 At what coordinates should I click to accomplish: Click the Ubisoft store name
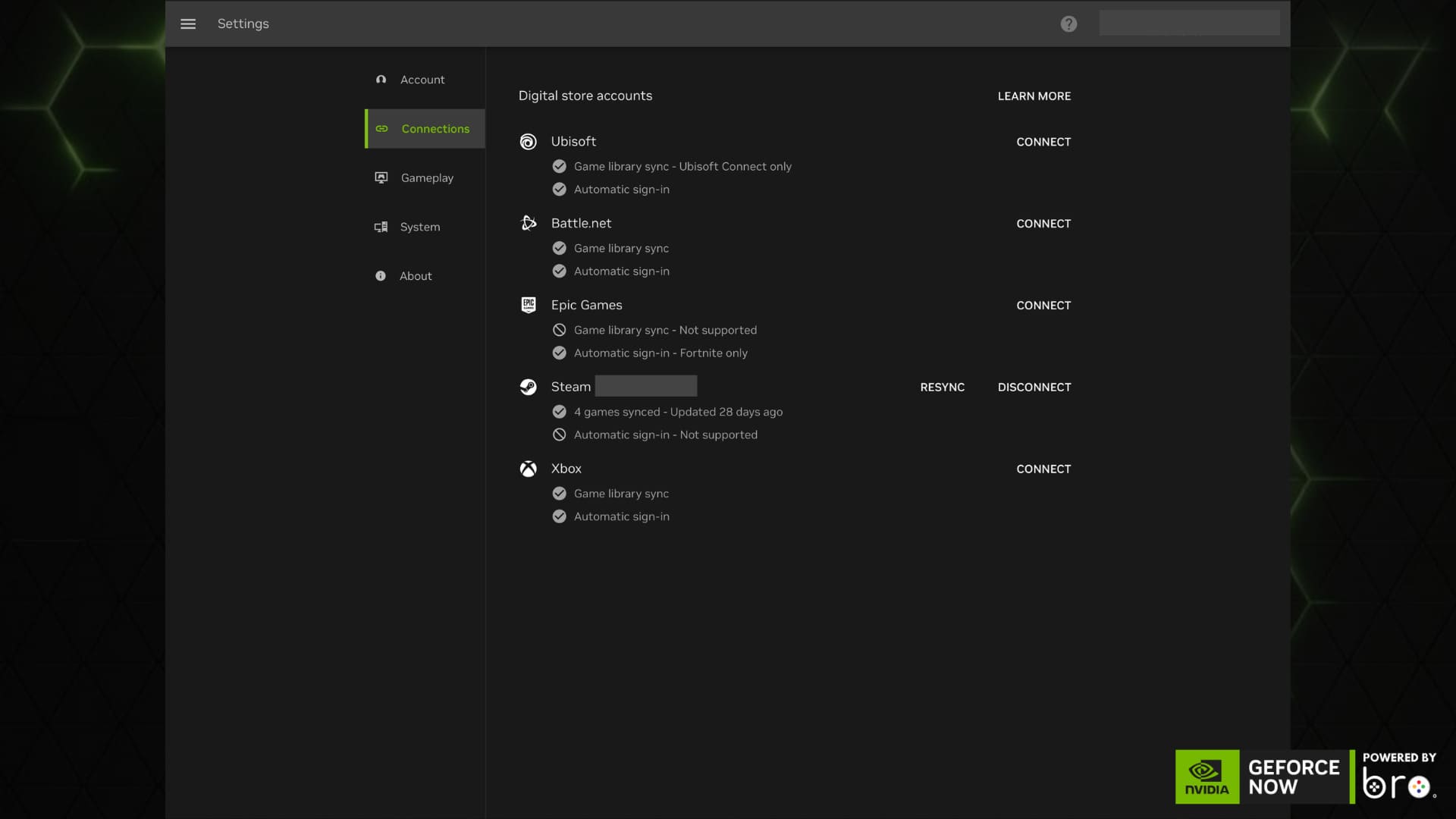(573, 141)
